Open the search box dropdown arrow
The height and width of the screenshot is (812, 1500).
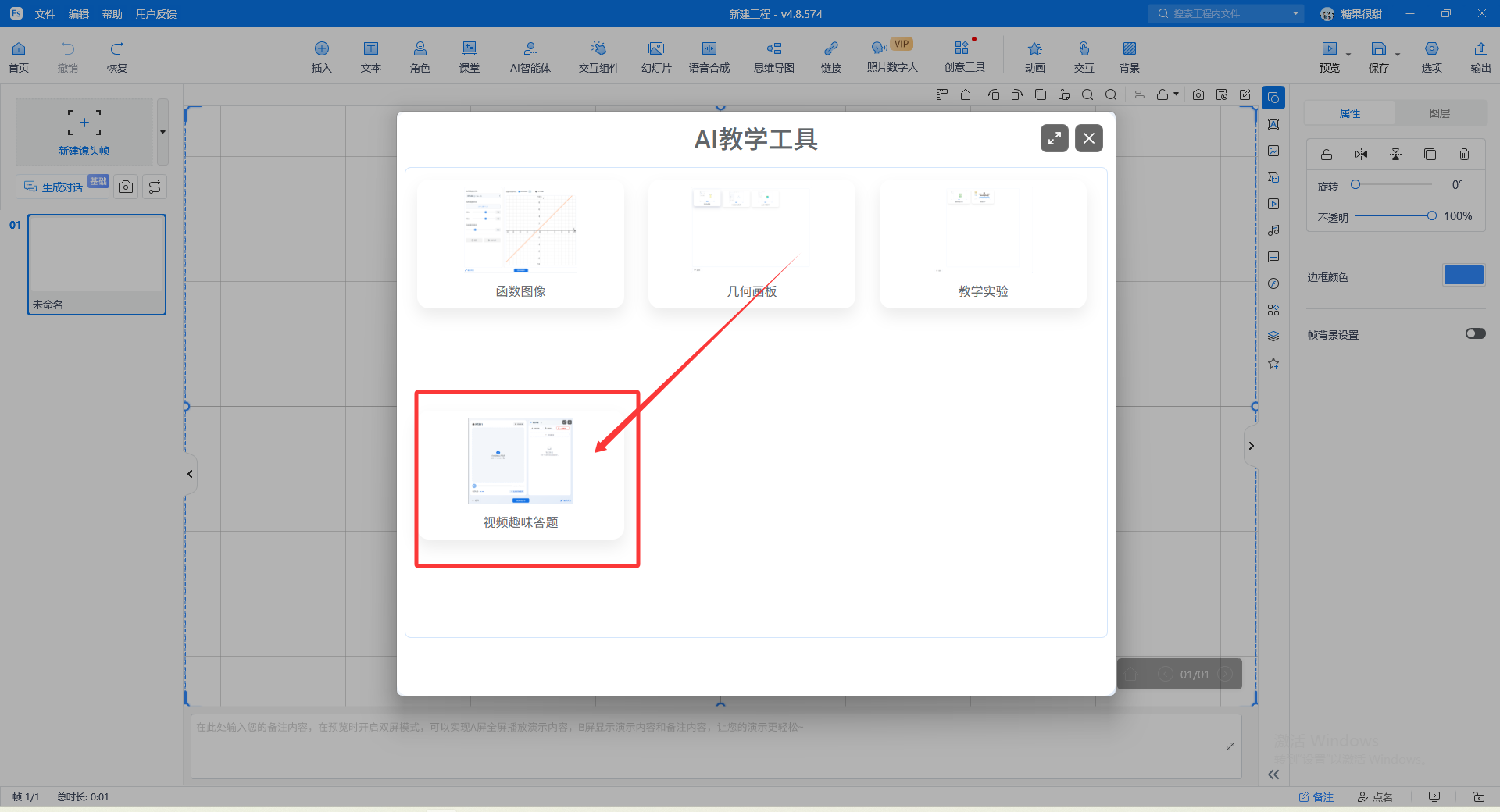click(x=1295, y=13)
